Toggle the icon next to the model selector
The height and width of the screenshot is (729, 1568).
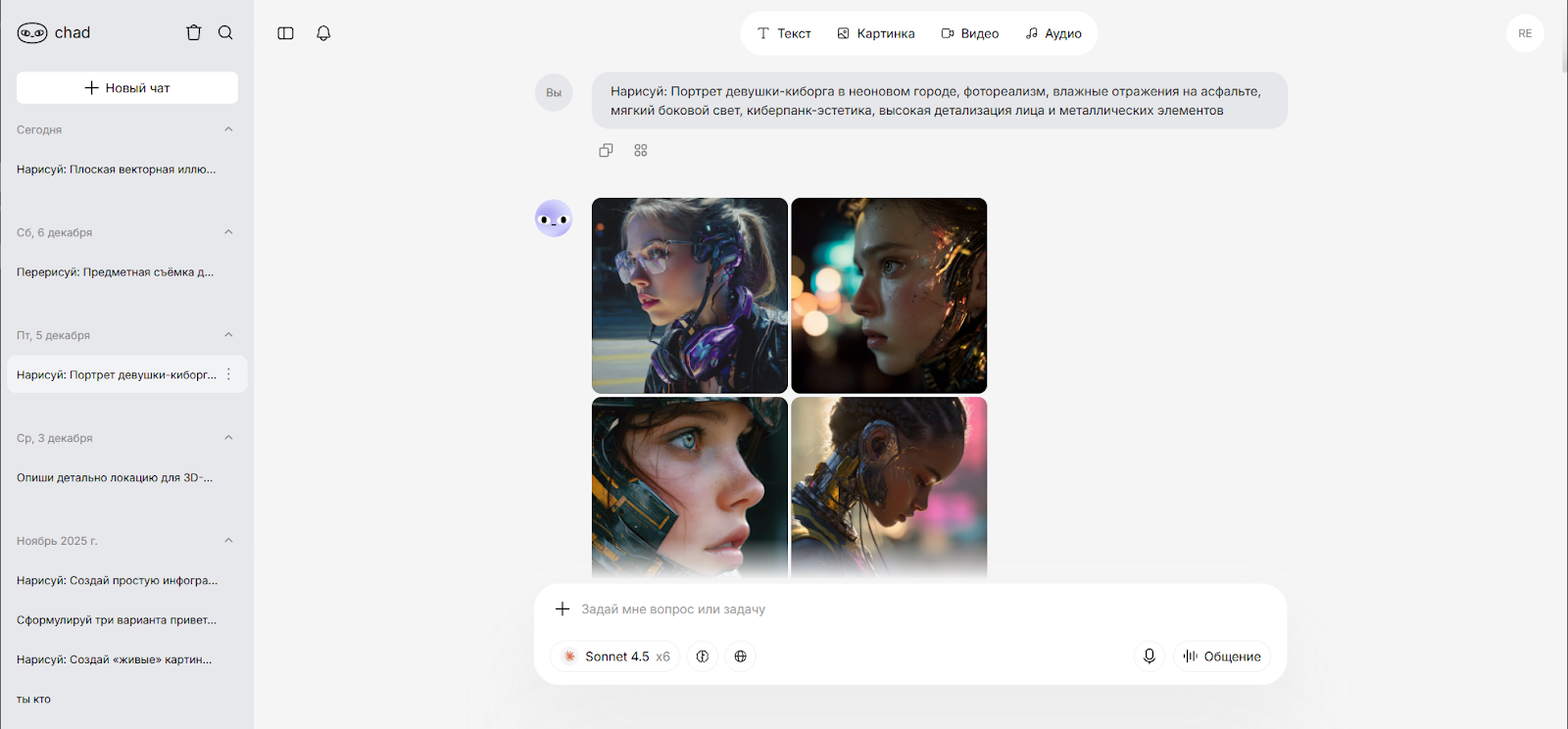pos(703,656)
